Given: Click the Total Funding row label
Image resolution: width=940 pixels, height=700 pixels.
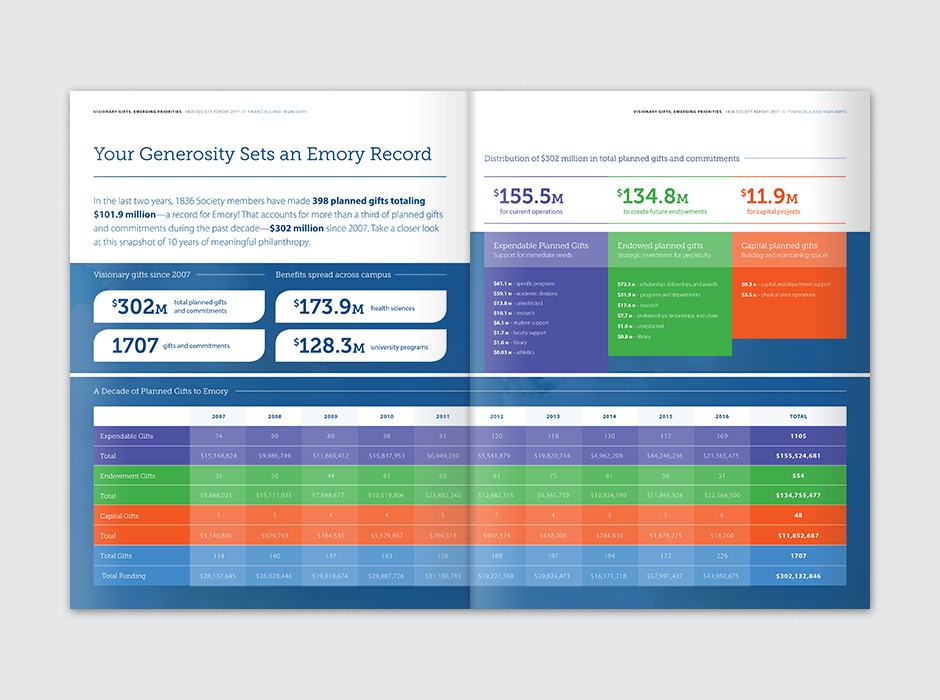Looking at the screenshot, I should tap(124, 576).
